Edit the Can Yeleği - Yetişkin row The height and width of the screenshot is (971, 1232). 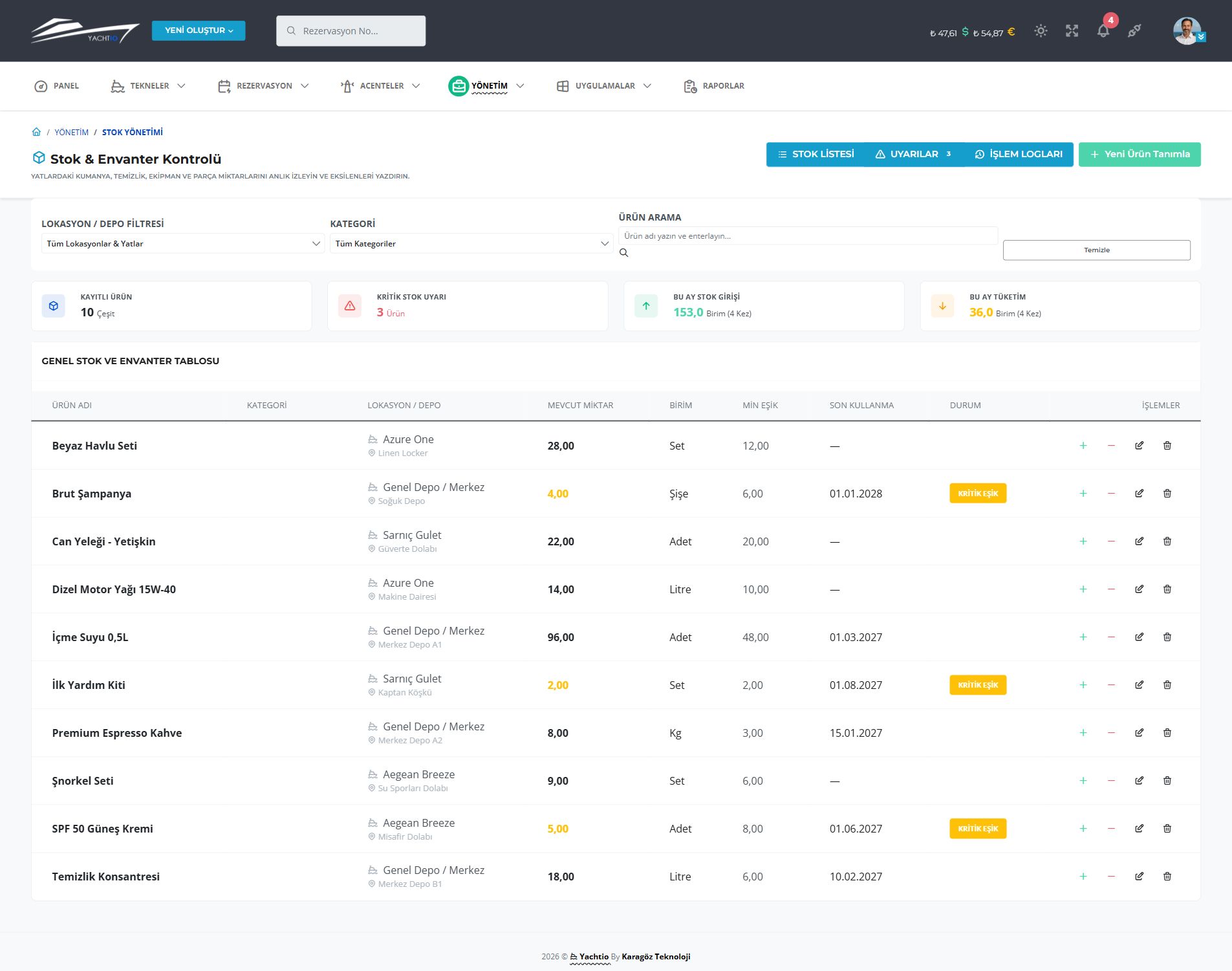pyautogui.click(x=1139, y=541)
